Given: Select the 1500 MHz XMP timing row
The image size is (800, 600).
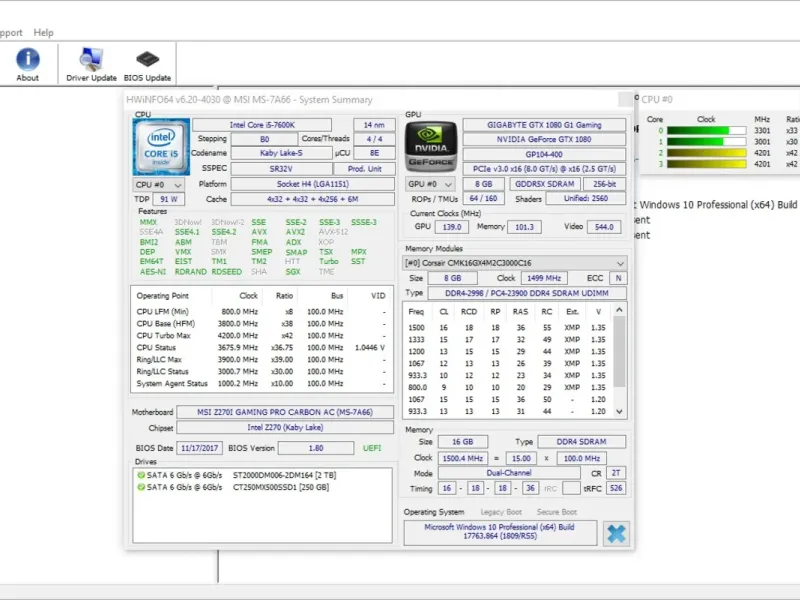Looking at the screenshot, I should pyautogui.click(x=507, y=328).
